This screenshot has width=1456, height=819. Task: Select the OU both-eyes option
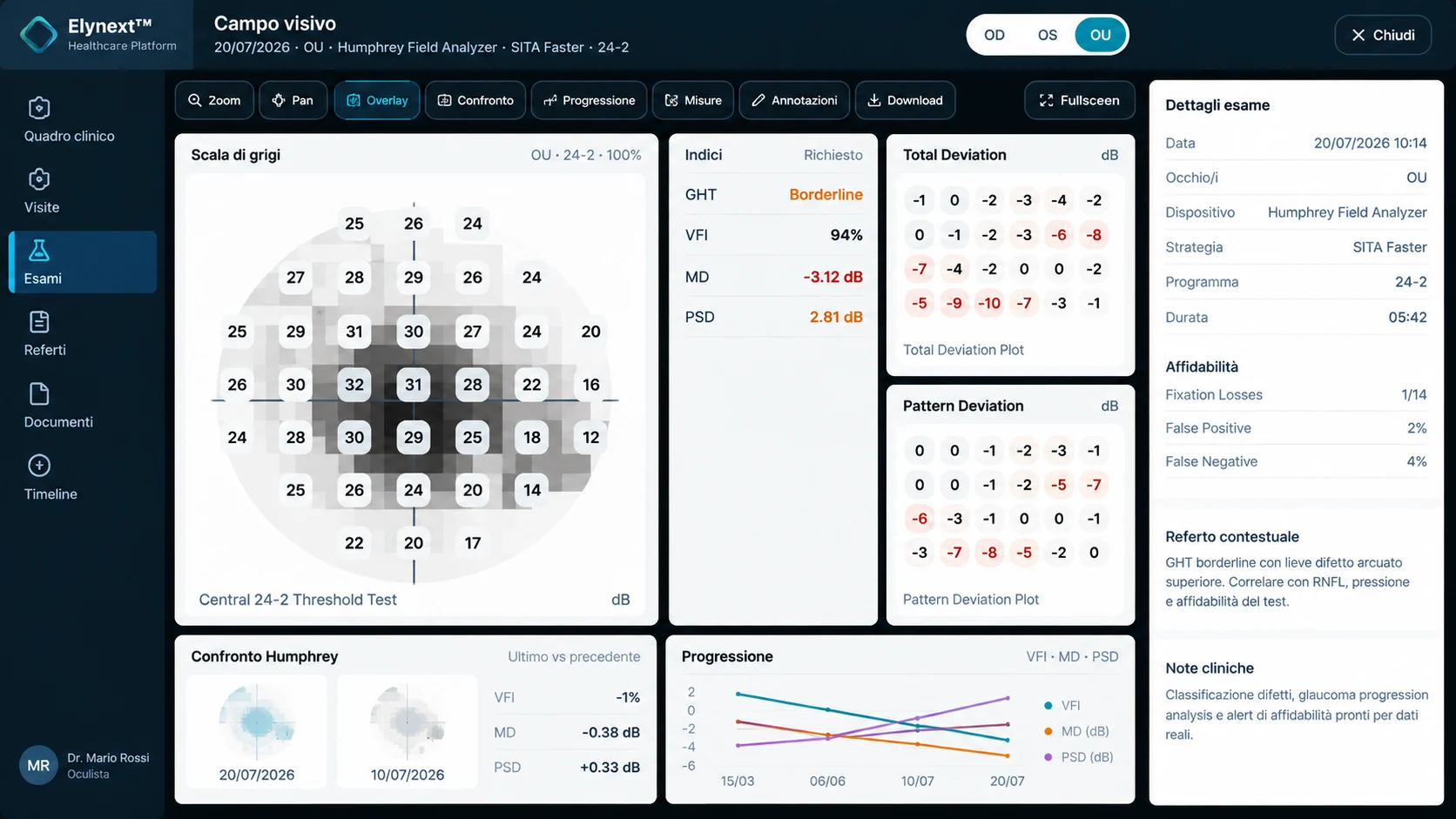point(1101,35)
